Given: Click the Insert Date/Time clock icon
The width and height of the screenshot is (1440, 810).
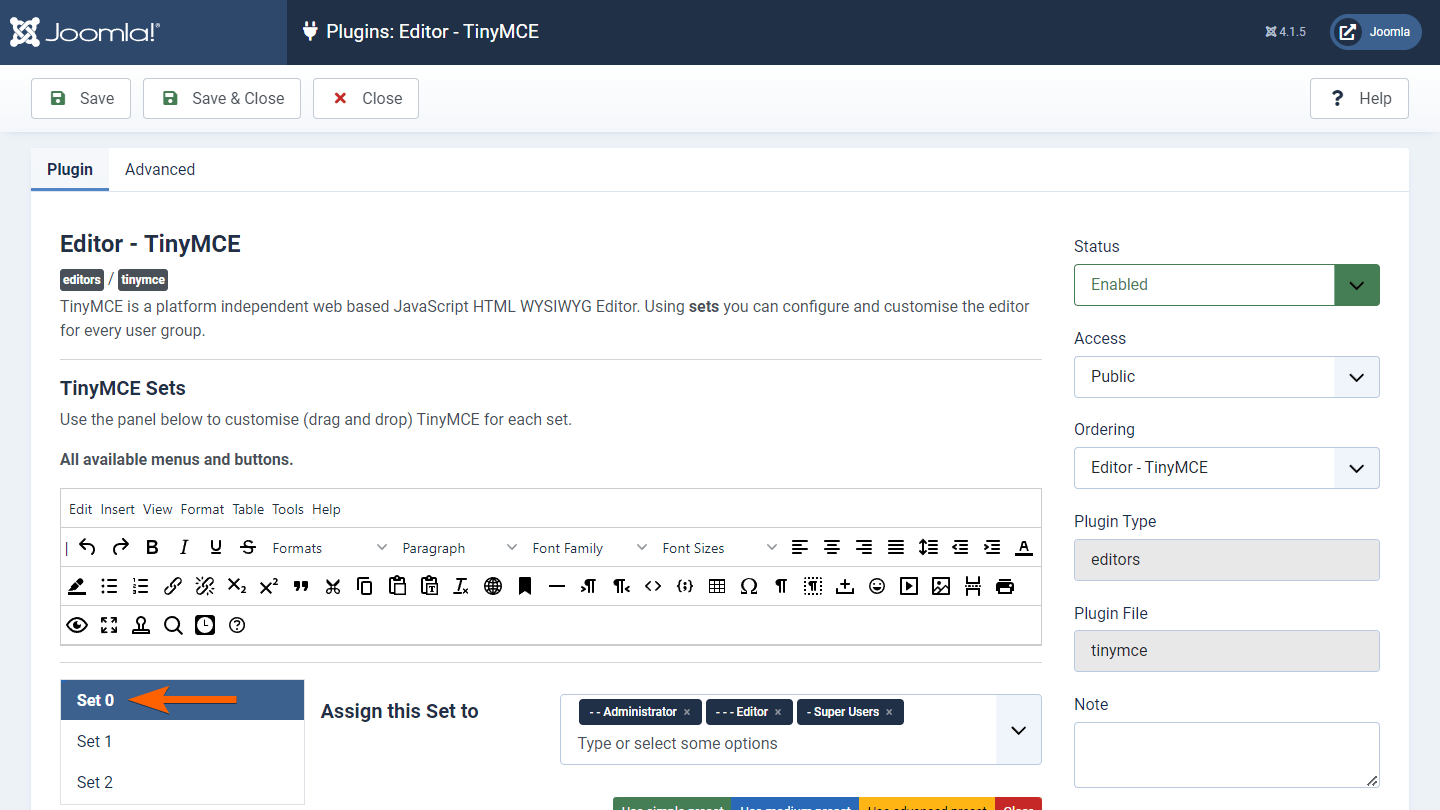Looking at the screenshot, I should tap(205, 625).
